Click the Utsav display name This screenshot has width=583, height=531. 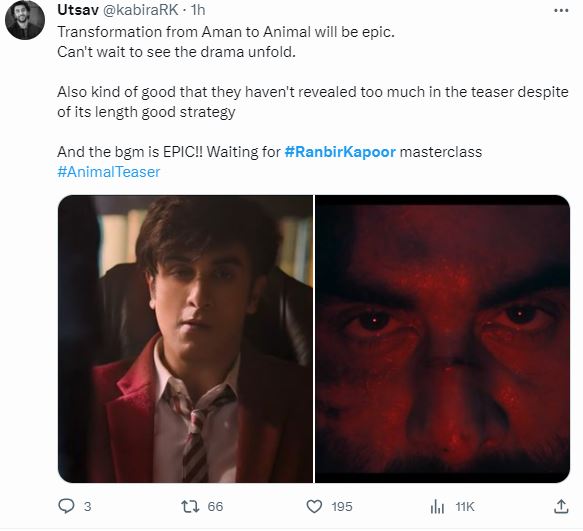(x=78, y=10)
